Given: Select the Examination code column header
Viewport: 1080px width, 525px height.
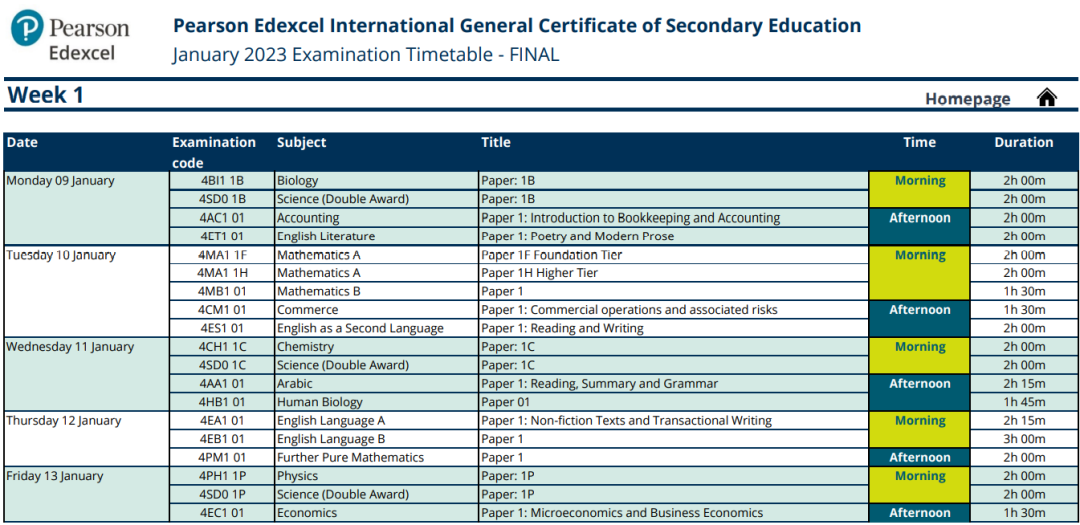Looking at the screenshot, I should (x=214, y=152).
